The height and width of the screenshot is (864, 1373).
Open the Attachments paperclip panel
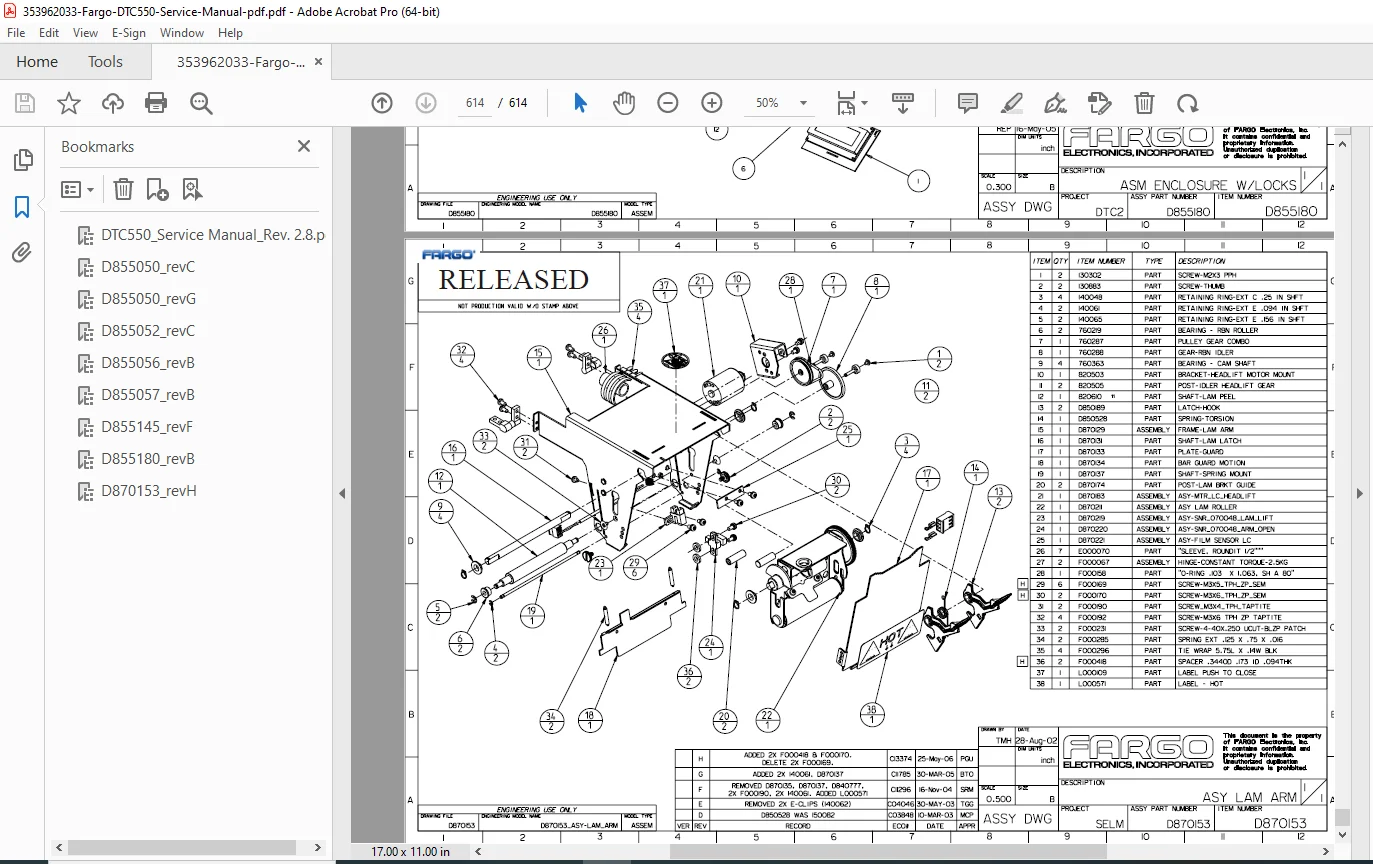[x=22, y=253]
